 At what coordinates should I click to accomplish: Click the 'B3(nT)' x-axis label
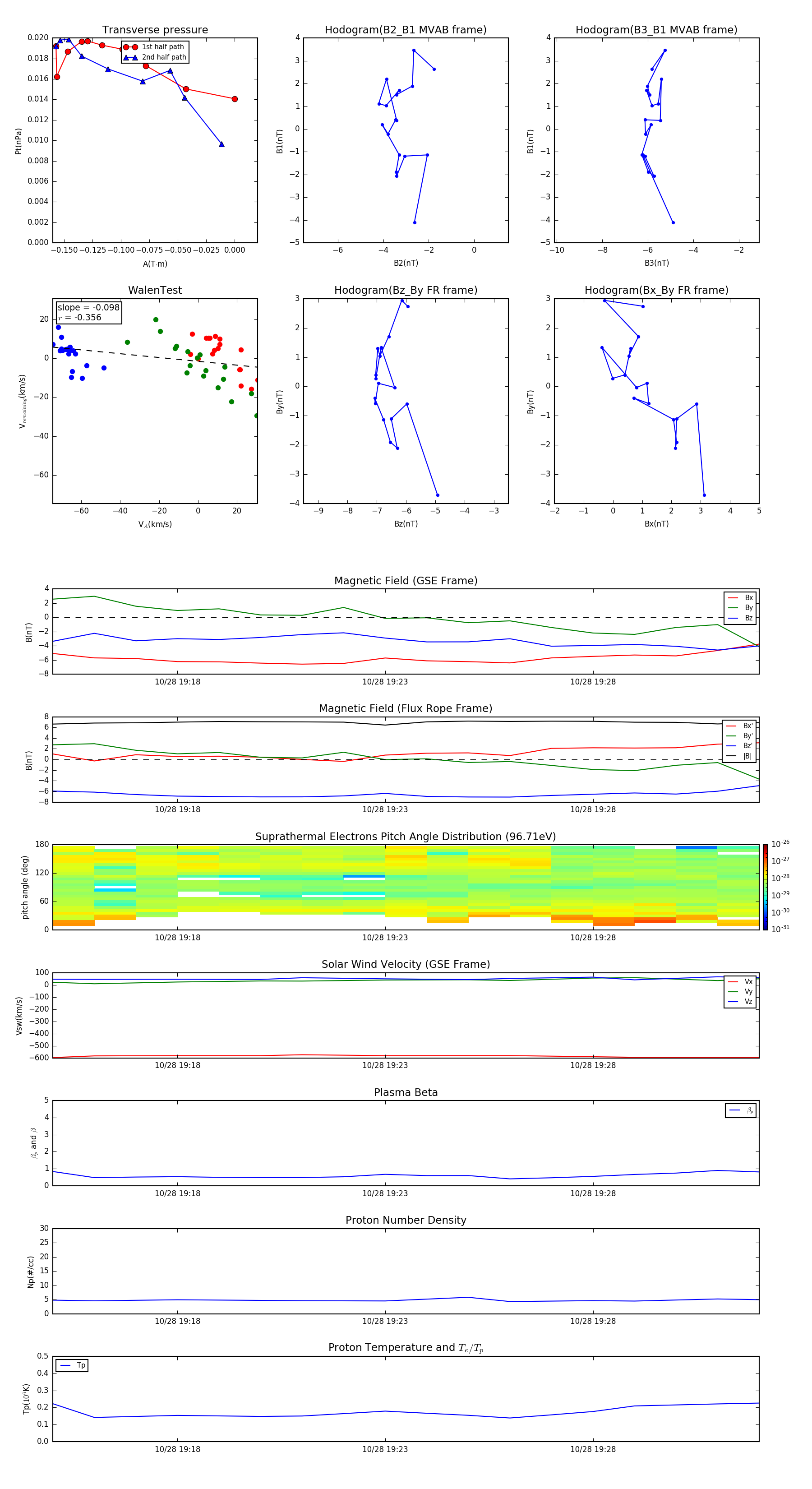click(x=656, y=263)
